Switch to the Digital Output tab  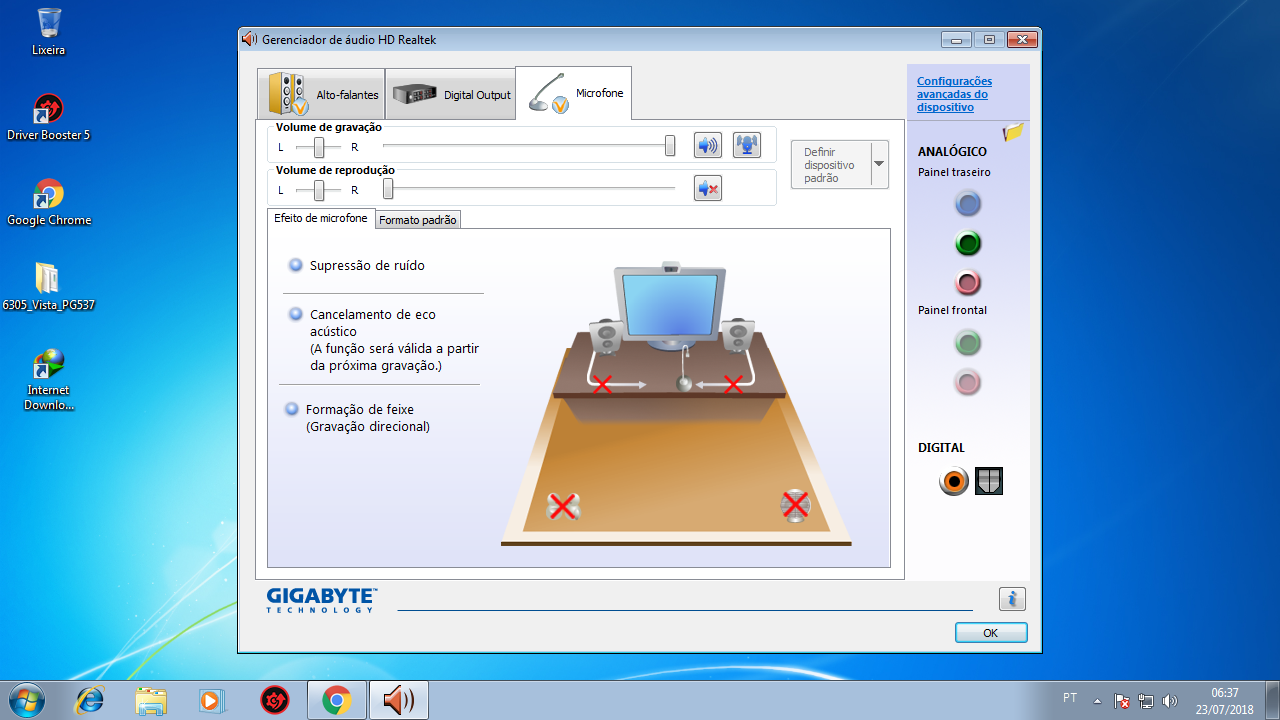(450, 95)
